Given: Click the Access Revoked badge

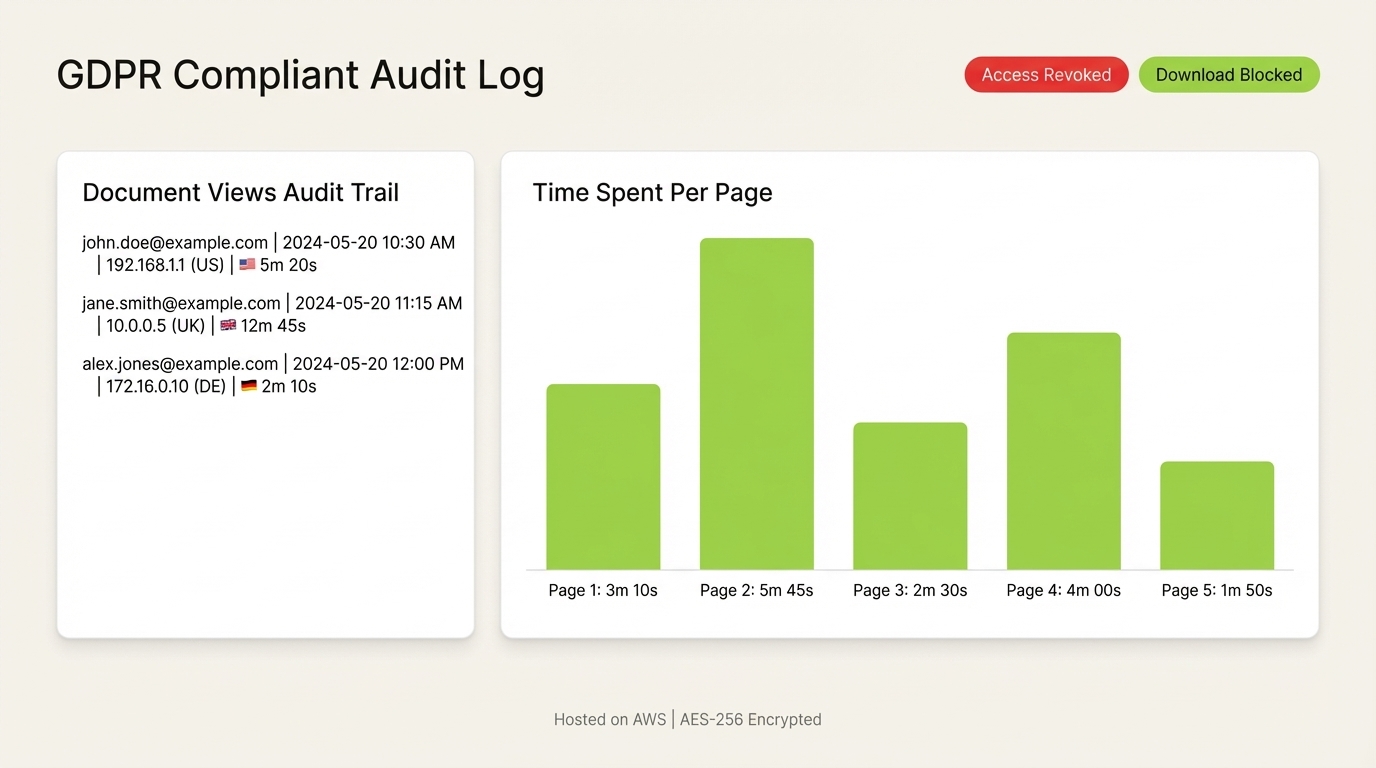Looking at the screenshot, I should [1046, 74].
